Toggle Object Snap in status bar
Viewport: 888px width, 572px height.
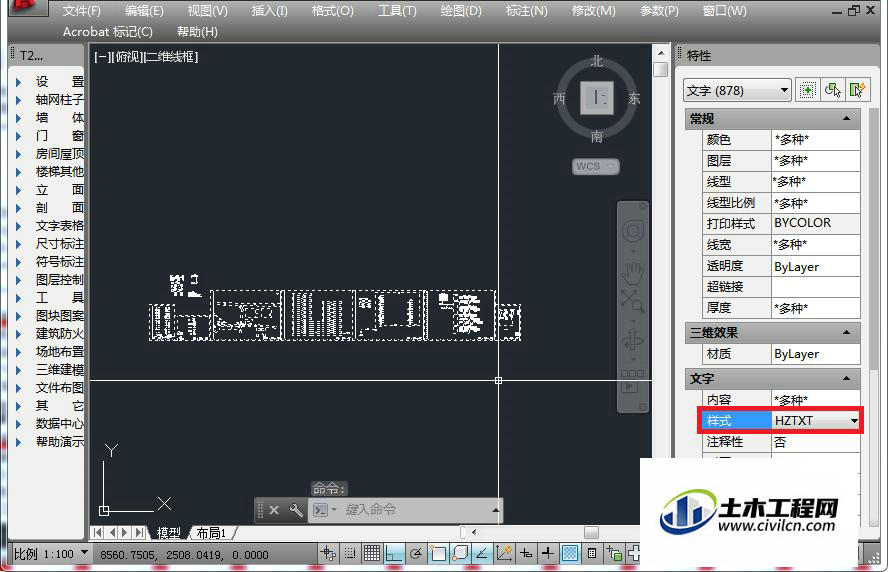[438, 553]
